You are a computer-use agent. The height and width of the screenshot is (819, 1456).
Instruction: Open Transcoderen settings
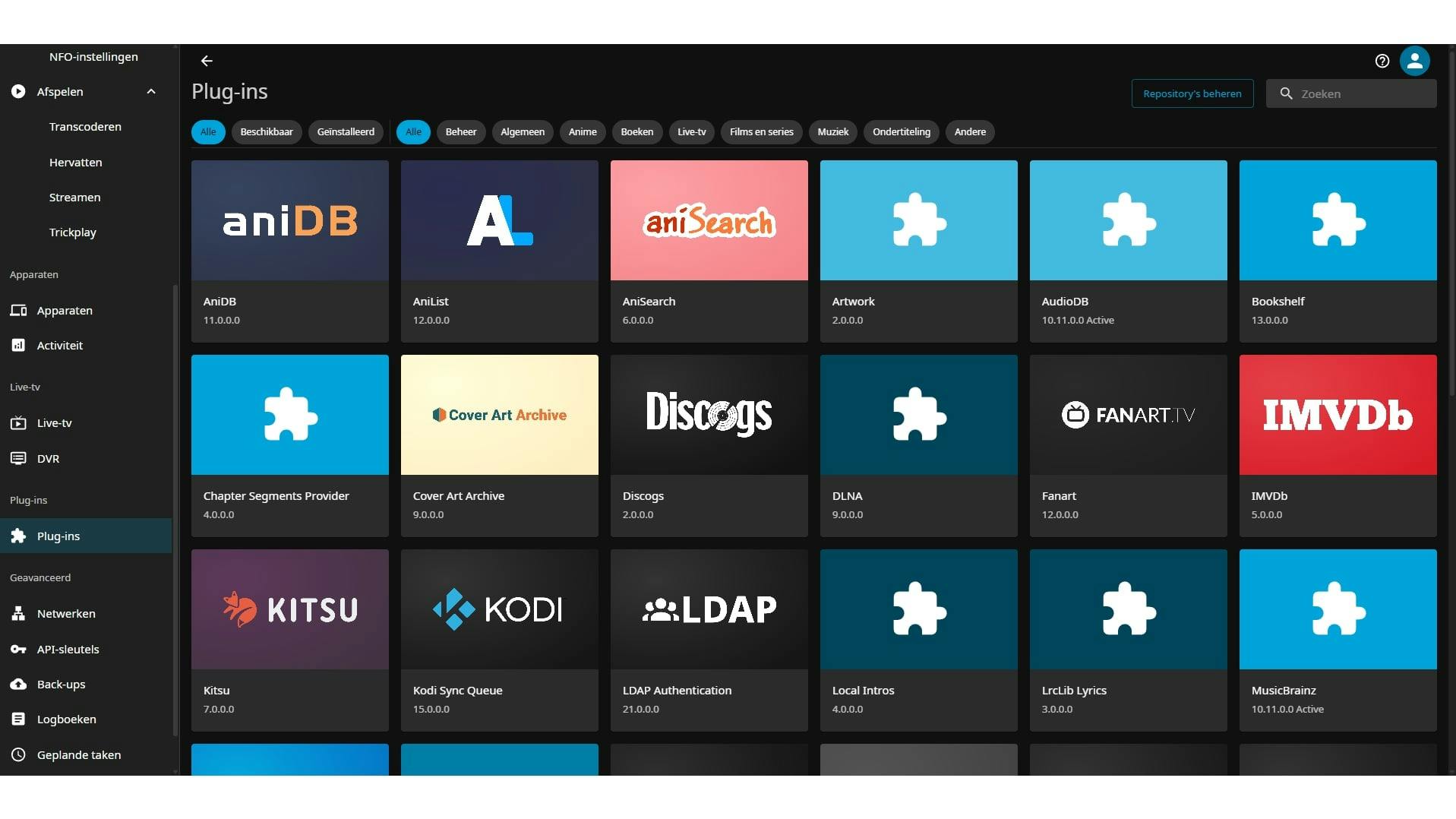(85, 127)
